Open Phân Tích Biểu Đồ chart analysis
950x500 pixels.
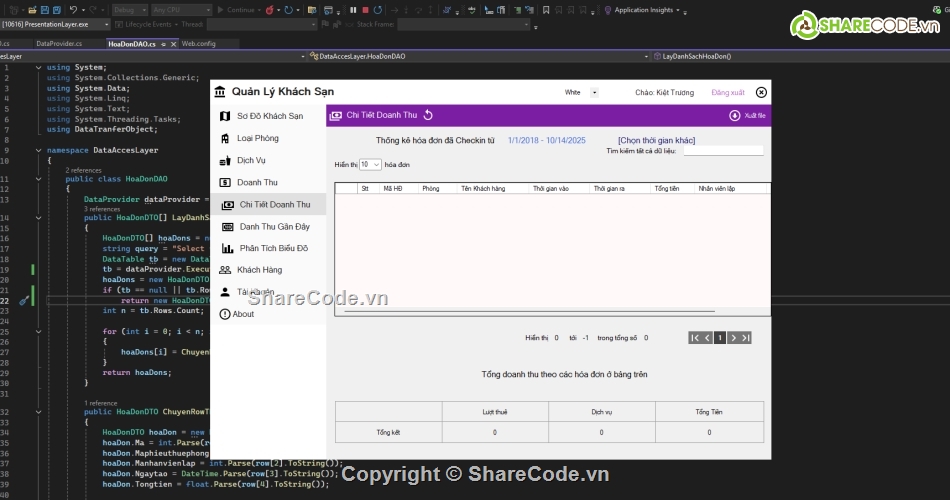[273, 248]
